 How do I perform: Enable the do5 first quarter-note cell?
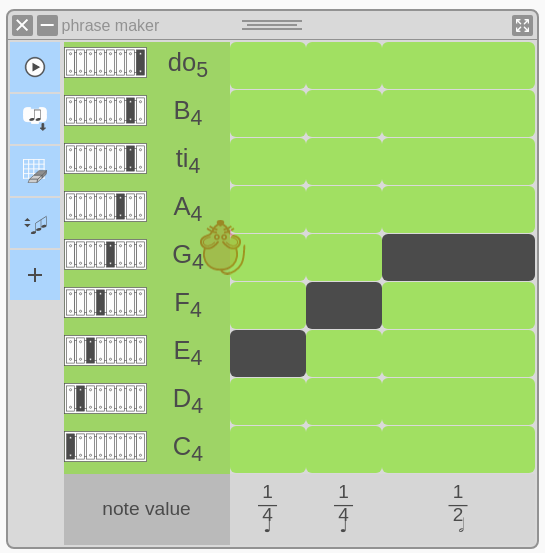point(268,66)
